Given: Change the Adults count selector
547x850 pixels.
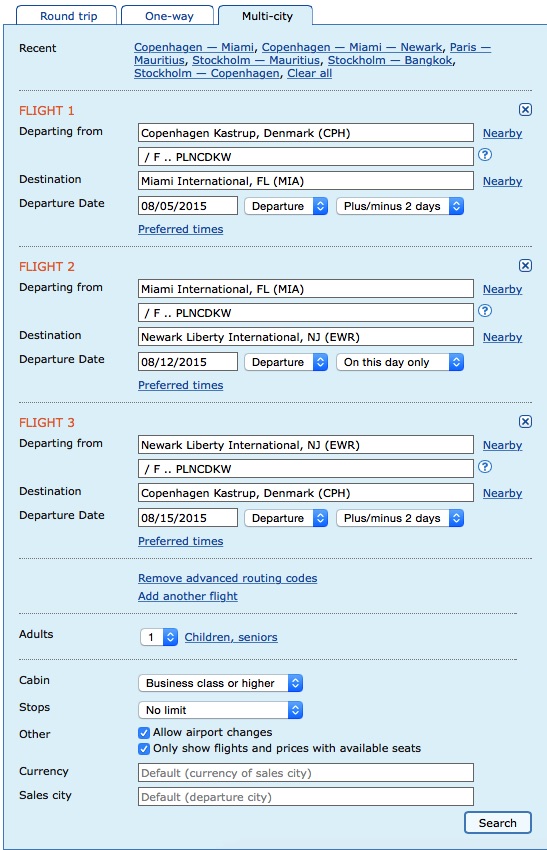Looking at the screenshot, I should point(159,637).
